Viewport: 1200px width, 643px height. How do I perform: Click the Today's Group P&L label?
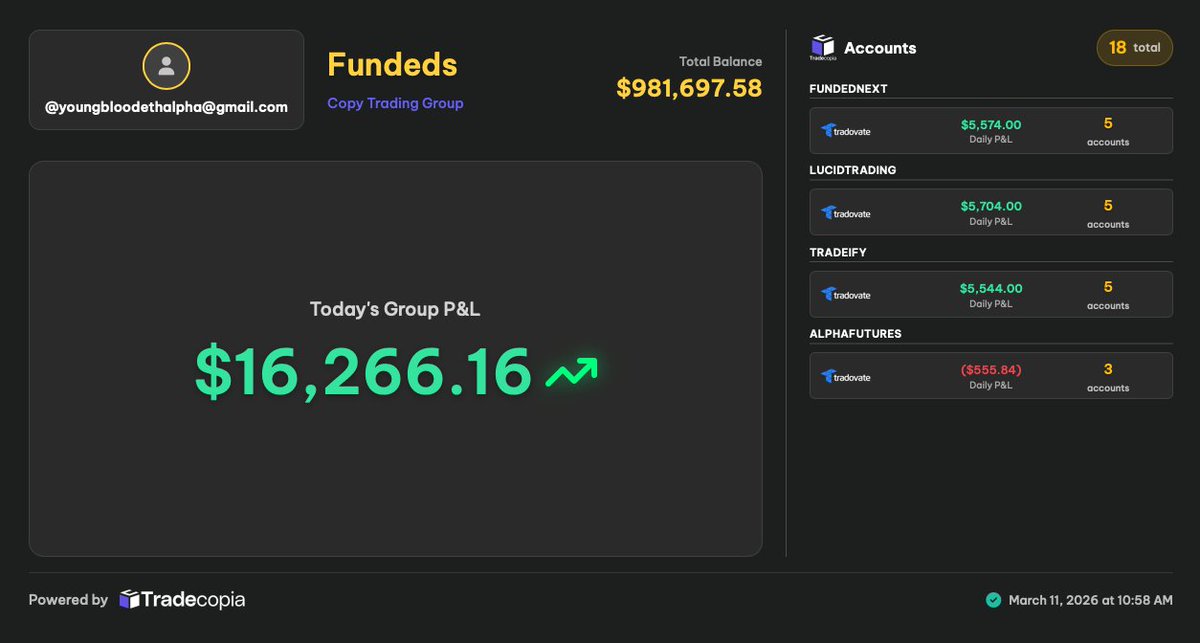click(x=395, y=310)
